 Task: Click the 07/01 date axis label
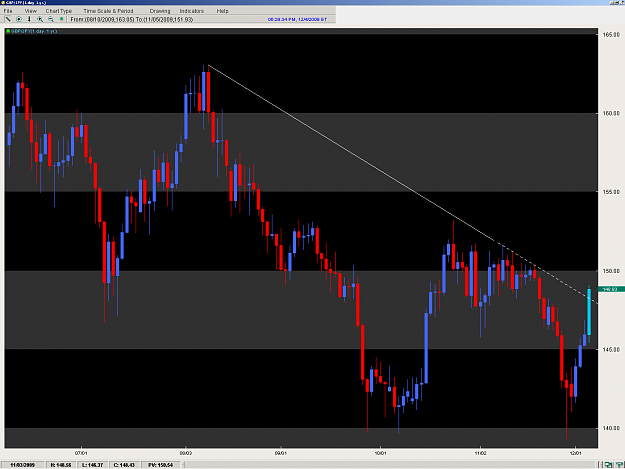tap(81, 453)
